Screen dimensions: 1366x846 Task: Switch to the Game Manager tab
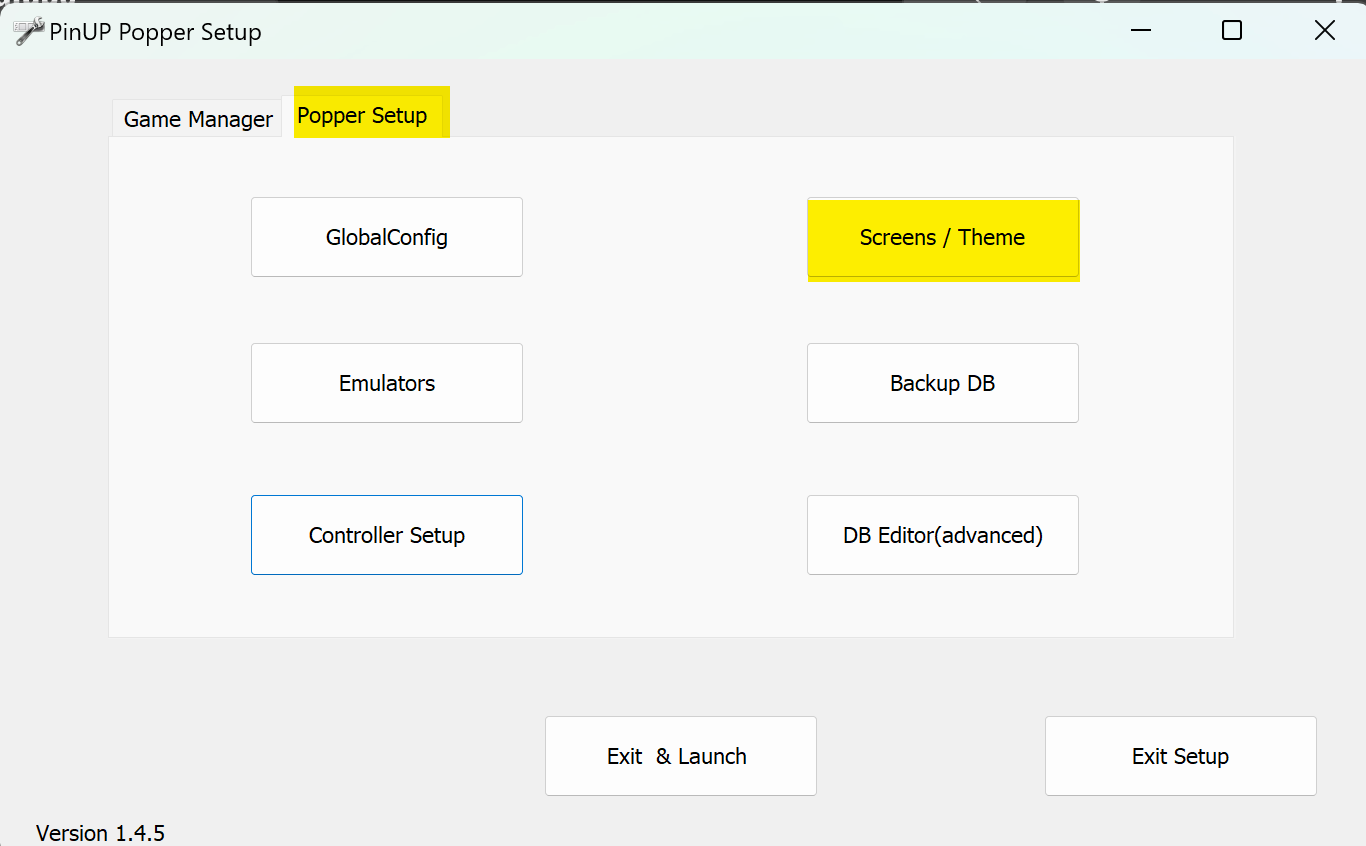click(198, 119)
